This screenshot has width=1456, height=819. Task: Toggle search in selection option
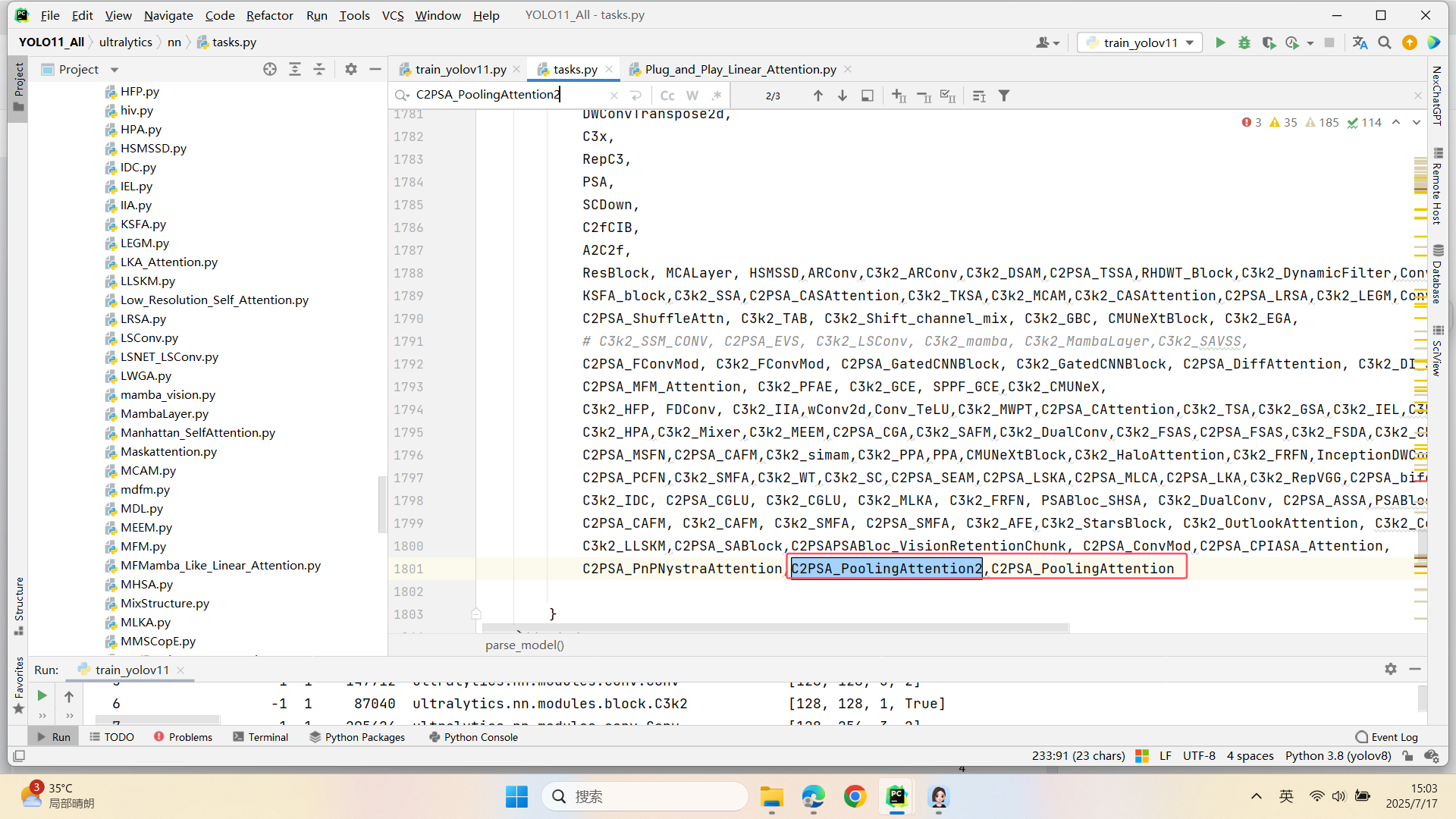[979, 96]
